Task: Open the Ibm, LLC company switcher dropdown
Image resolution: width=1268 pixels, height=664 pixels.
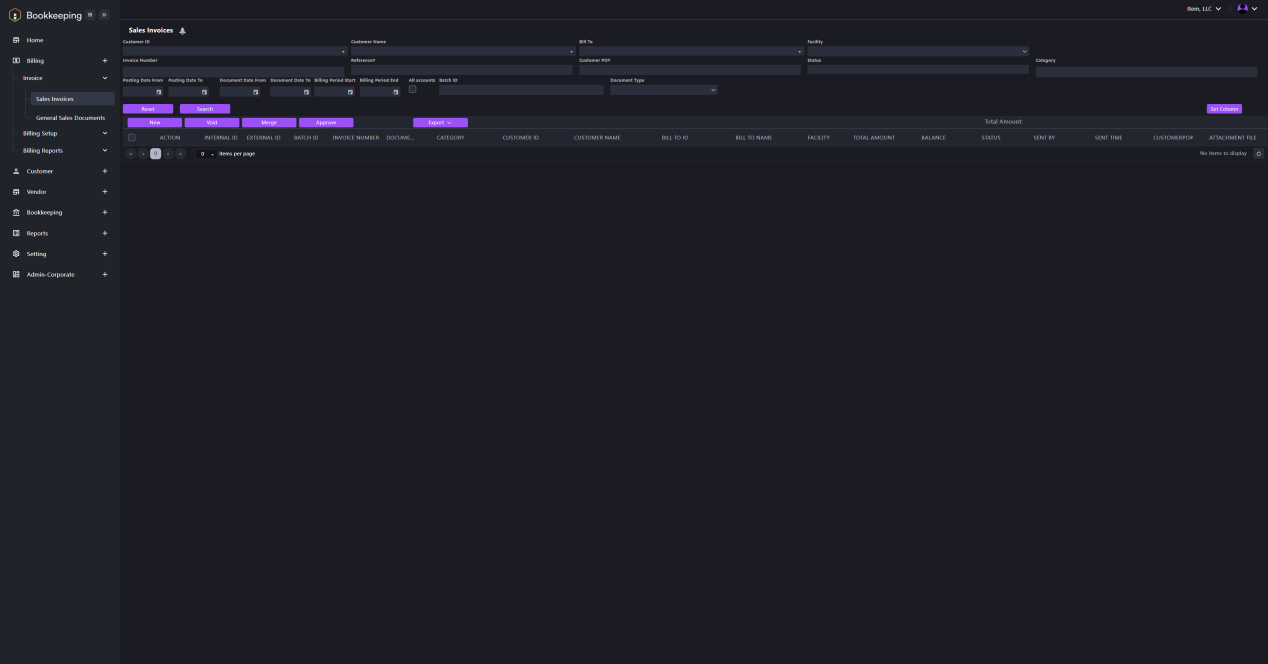Action: pyautogui.click(x=1205, y=8)
